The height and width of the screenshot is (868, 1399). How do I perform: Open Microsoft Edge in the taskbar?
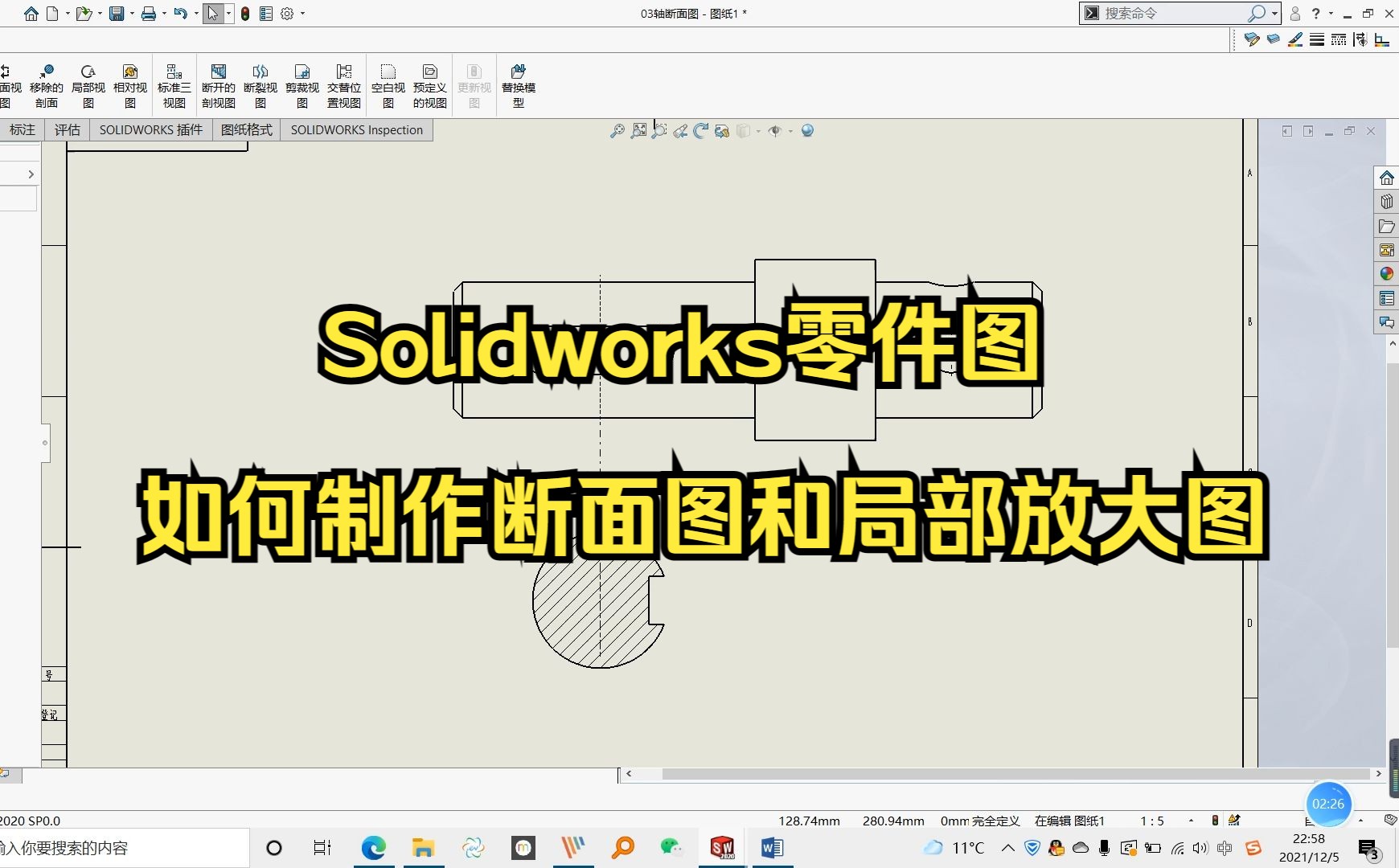click(374, 848)
